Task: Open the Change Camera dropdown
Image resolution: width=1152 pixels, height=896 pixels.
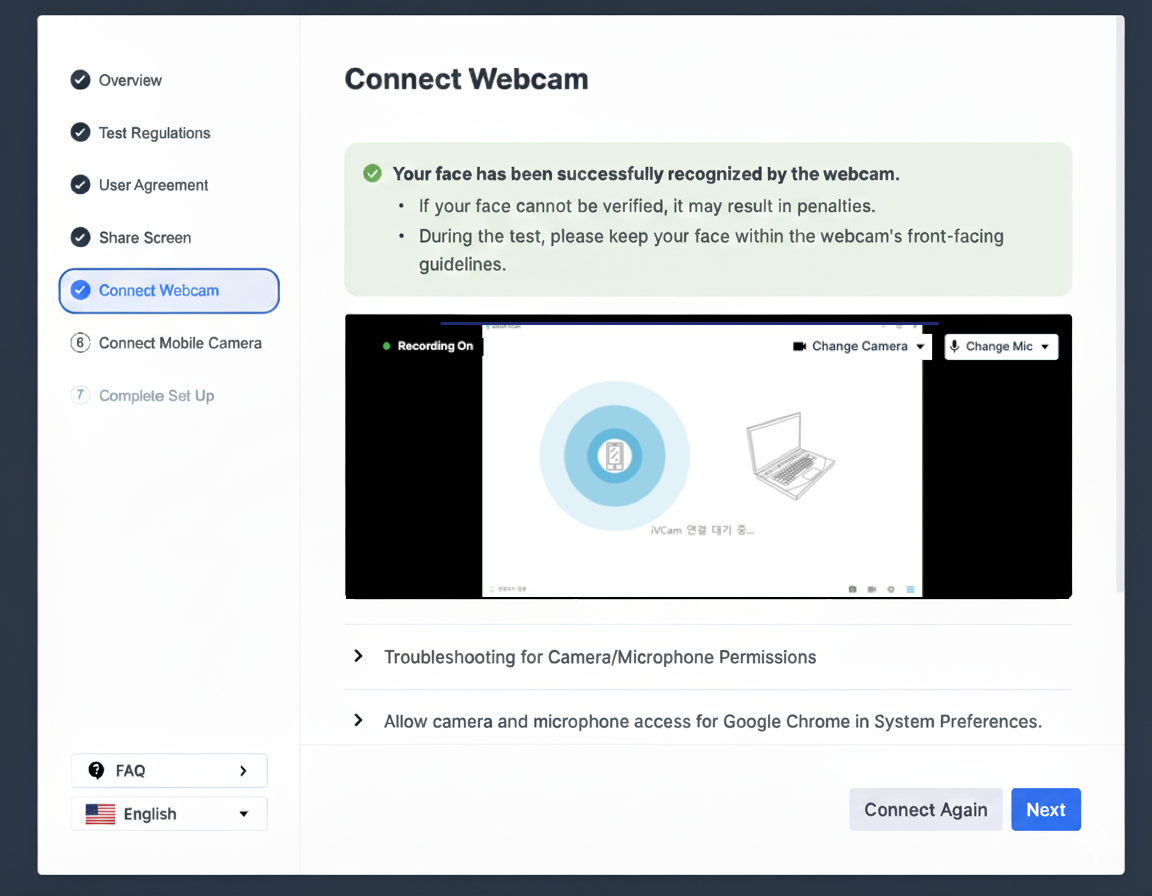Action: (x=859, y=347)
